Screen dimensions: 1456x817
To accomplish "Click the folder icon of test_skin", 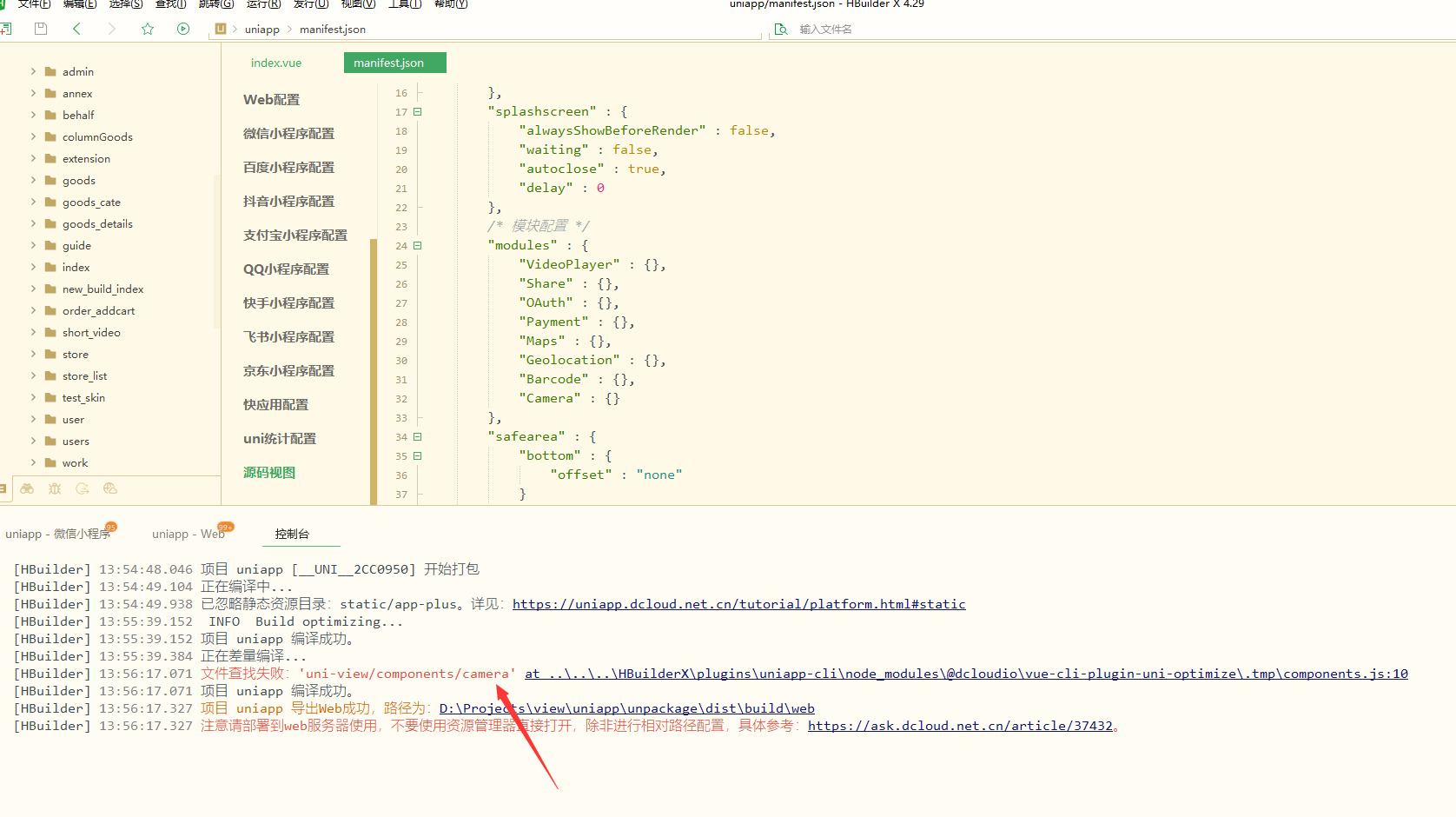I will [50, 397].
